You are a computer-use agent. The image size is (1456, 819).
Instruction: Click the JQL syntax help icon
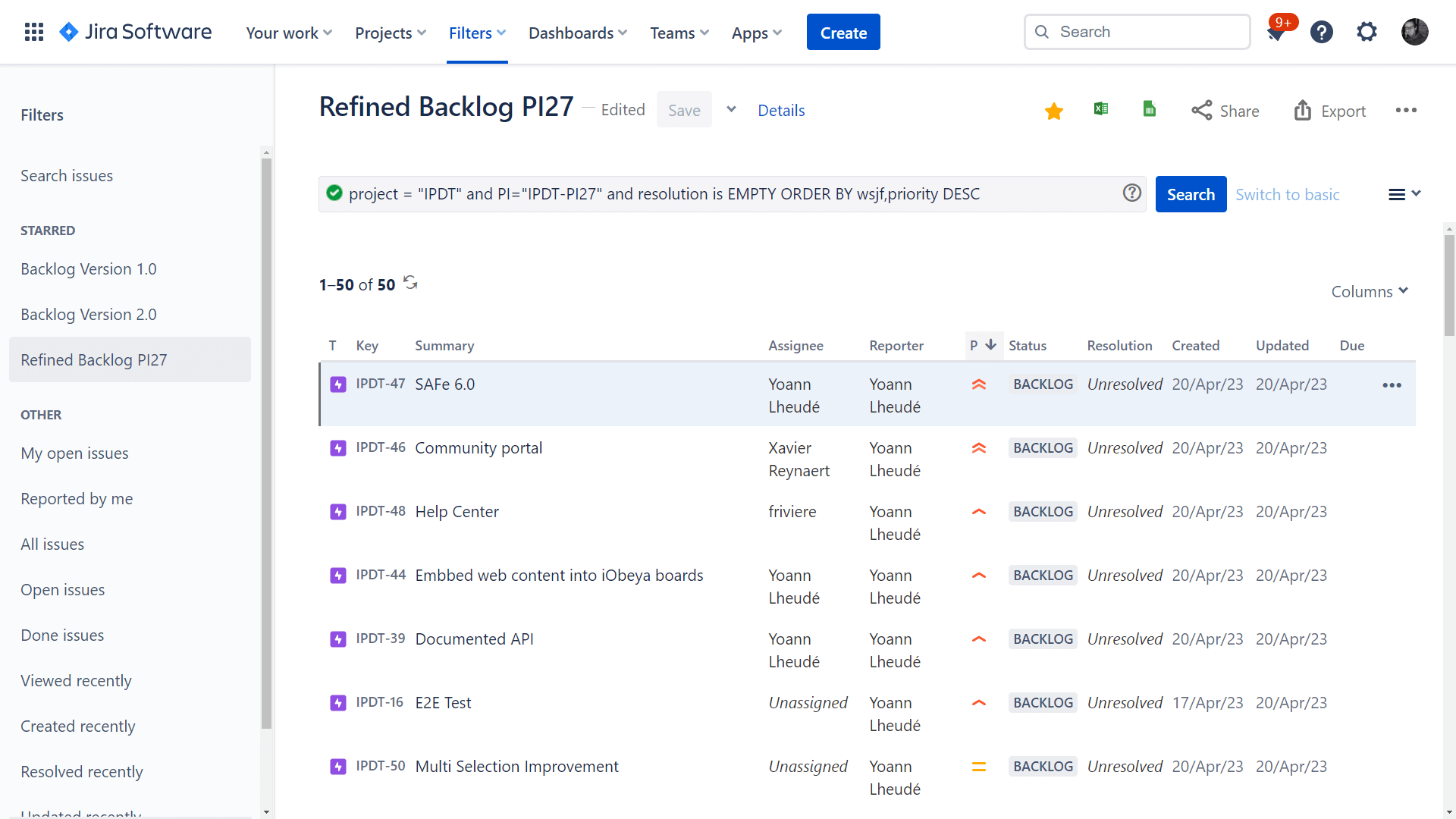(x=1132, y=193)
